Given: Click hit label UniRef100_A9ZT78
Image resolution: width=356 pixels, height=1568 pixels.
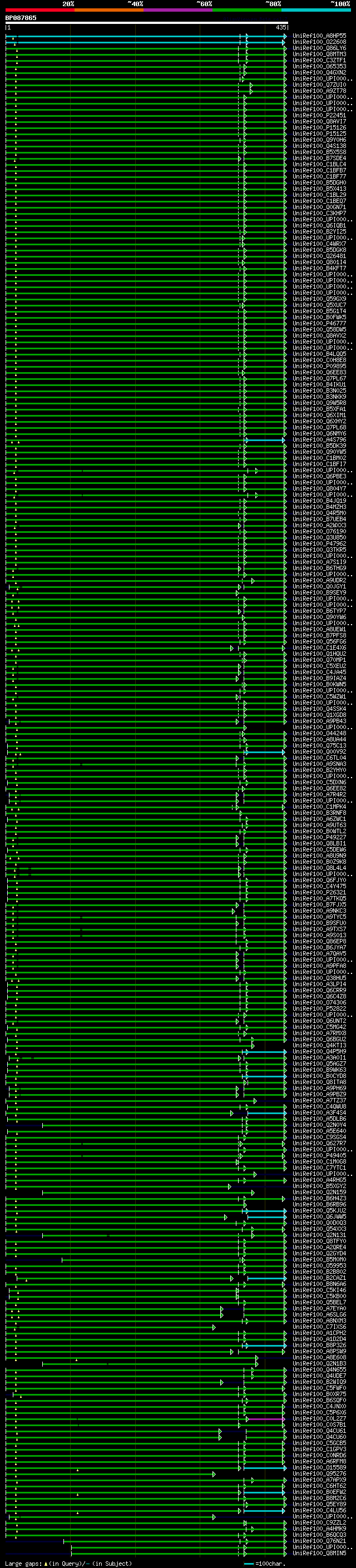Looking at the screenshot, I should 319,91.
